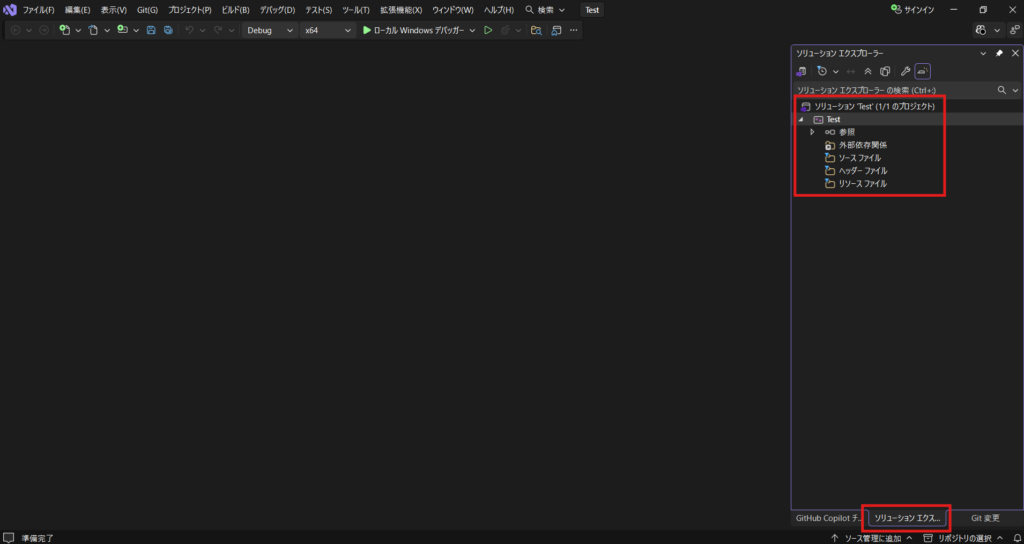Select the ソース ファイル folder

(859, 158)
